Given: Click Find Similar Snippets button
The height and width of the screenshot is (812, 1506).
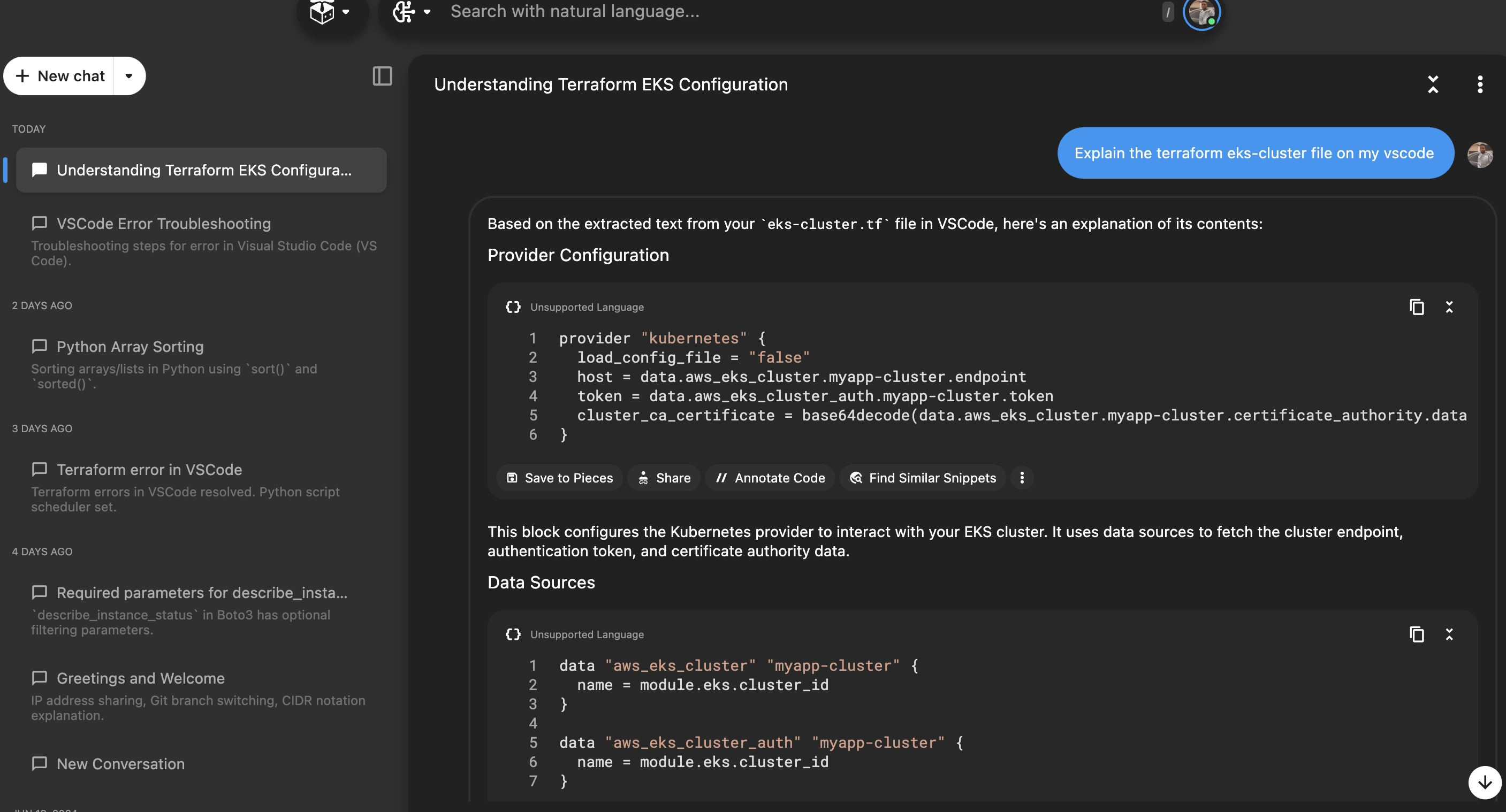Looking at the screenshot, I should pos(923,478).
